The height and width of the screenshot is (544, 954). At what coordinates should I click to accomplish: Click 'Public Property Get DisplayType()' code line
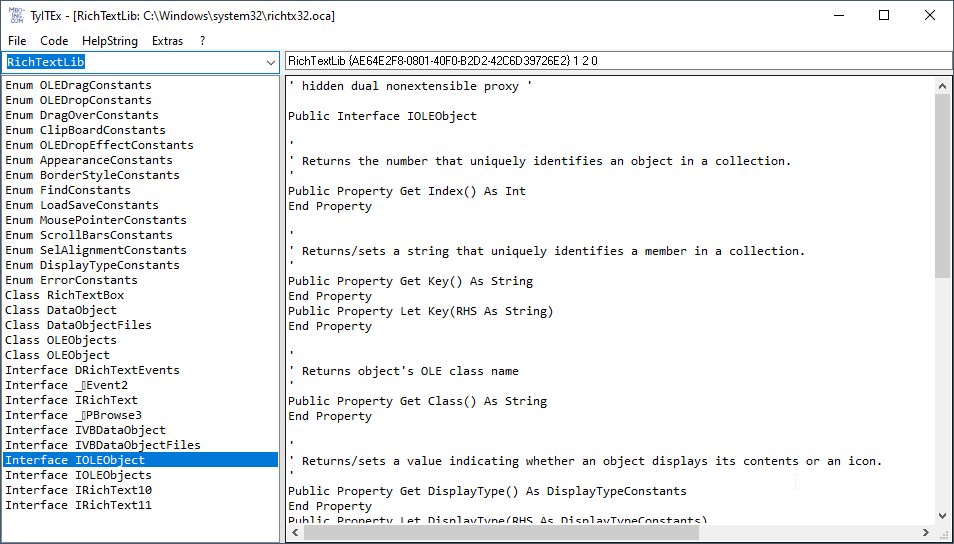point(487,491)
